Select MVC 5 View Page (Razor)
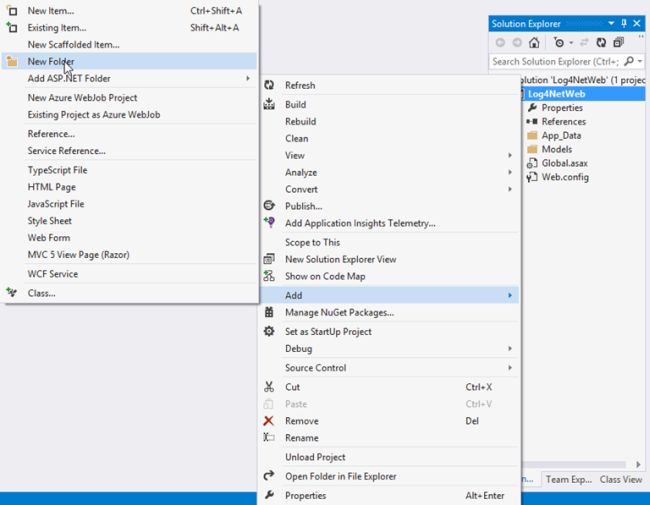The height and width of the screenshot is (505, 650). click(x=130, y=255)
